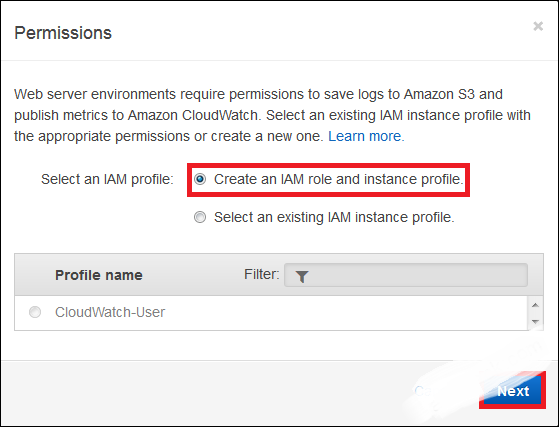Click the CloudWatch-User table row area
Viewport: 559px width, 427px height.
click(x=271, y=313)
